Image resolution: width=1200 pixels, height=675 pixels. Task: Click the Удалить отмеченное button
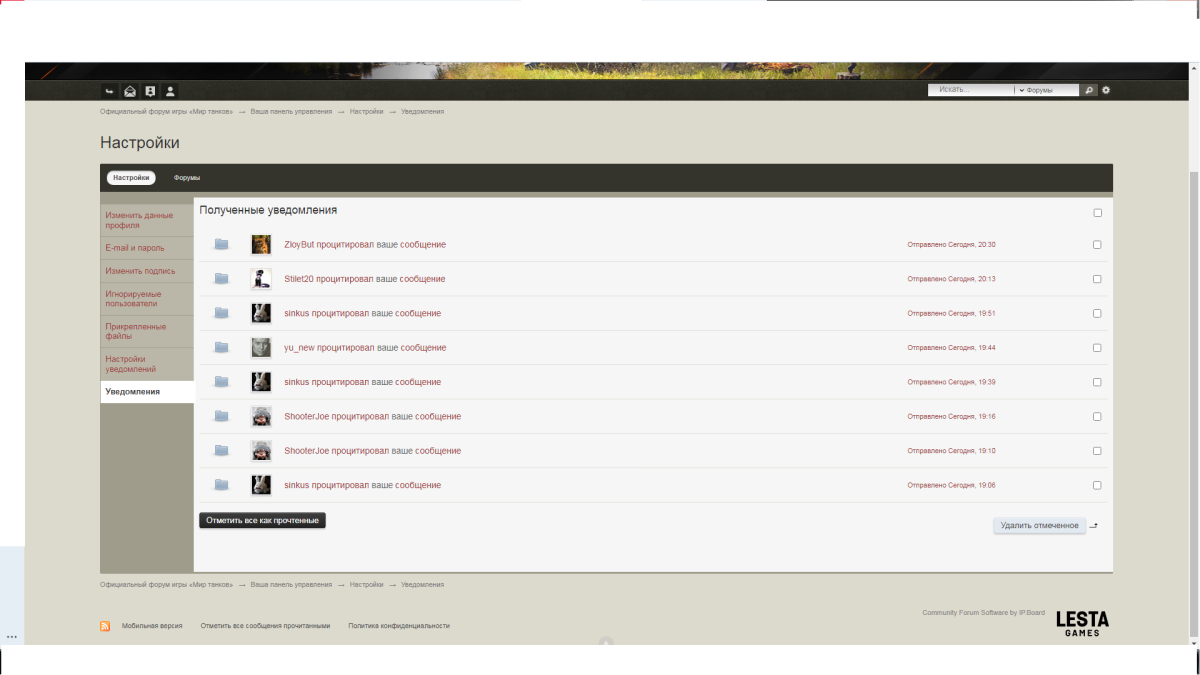click(1040, 525)
